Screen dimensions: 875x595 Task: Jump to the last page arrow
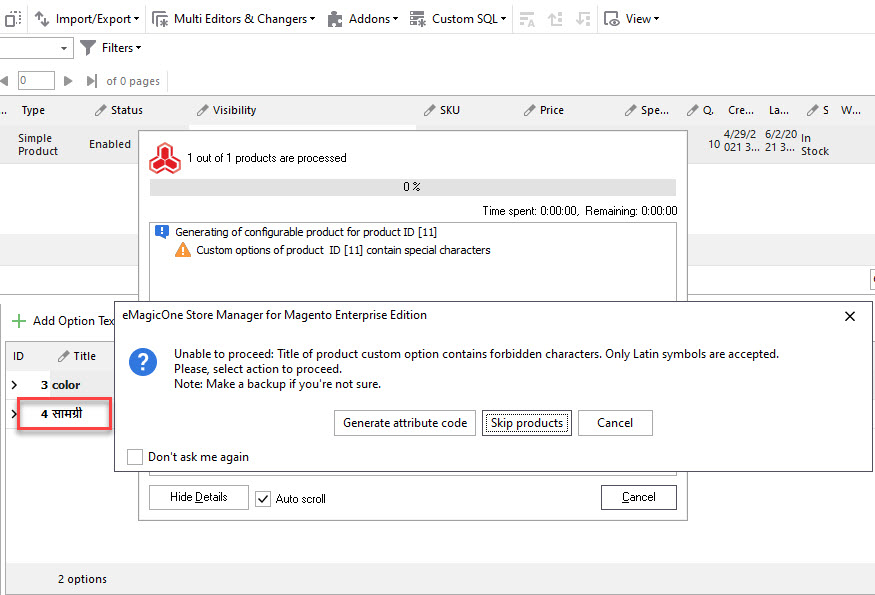[x=92, y=81]
